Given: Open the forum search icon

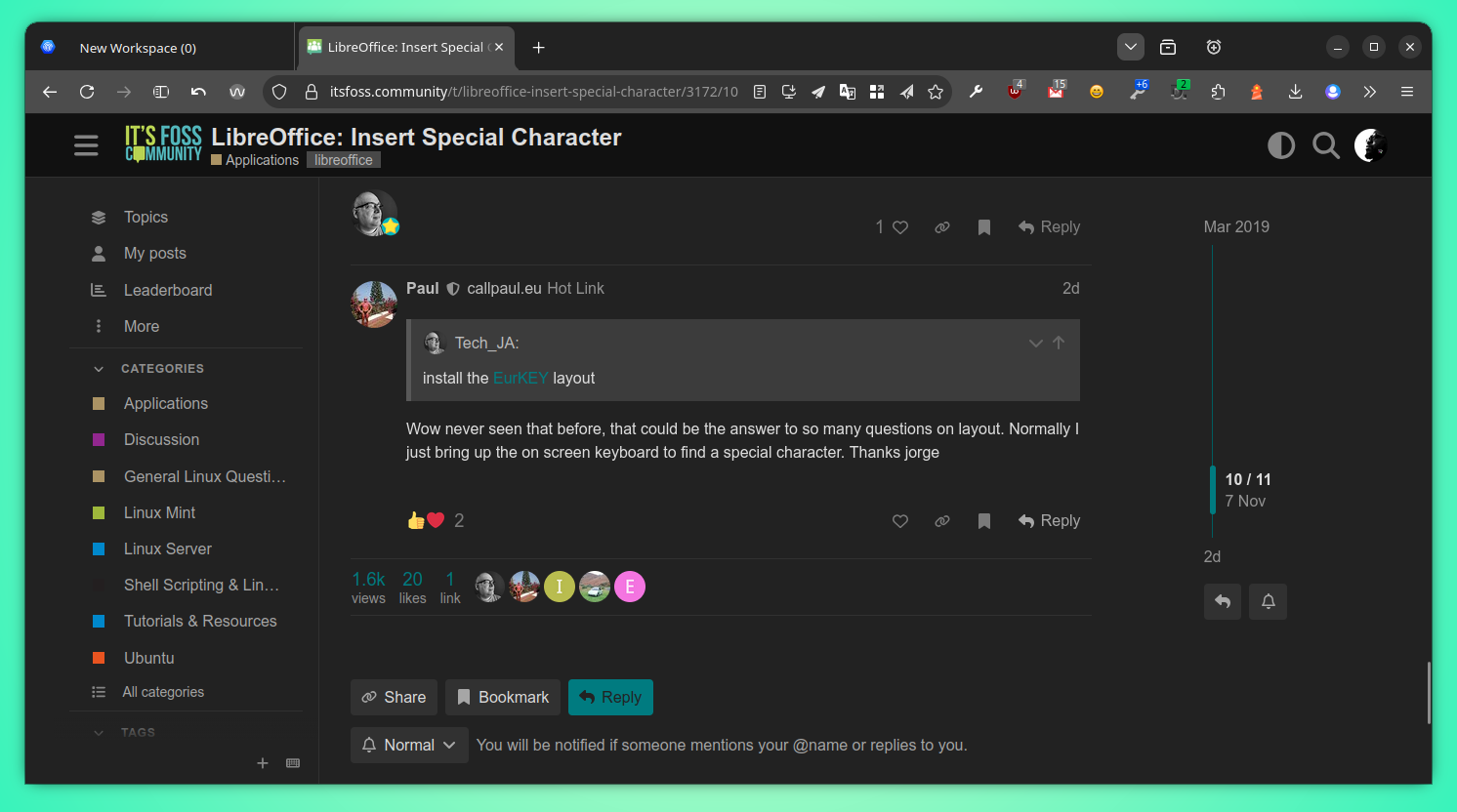Looking at the screenshot, I should click(1325, 145).
